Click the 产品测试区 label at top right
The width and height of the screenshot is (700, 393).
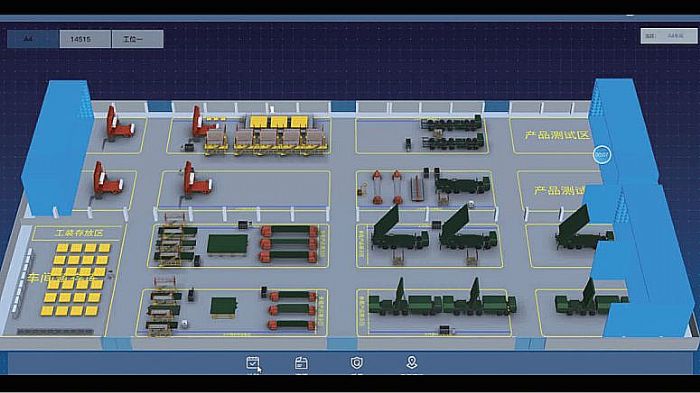click(x=557, y=135)
